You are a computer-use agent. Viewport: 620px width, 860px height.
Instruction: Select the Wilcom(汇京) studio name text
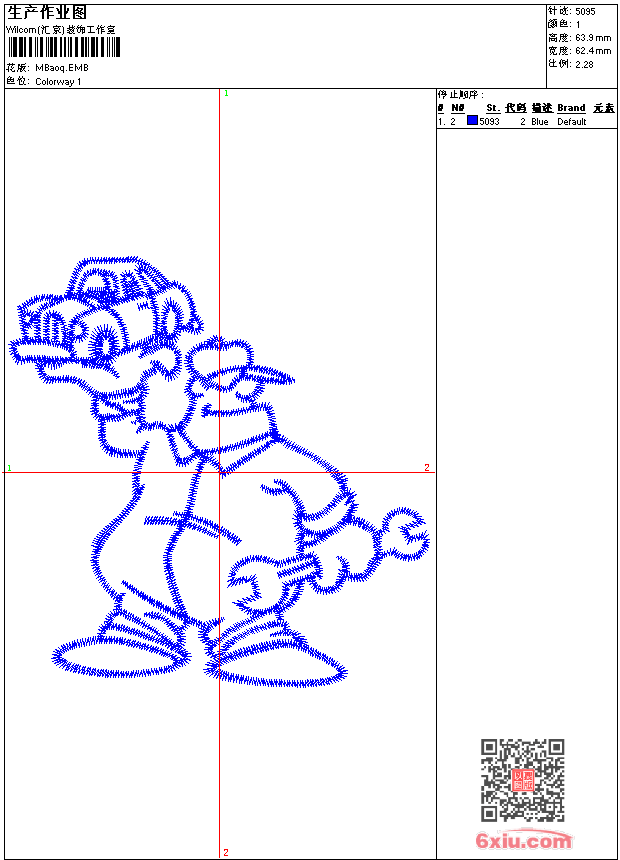[61, 30]
